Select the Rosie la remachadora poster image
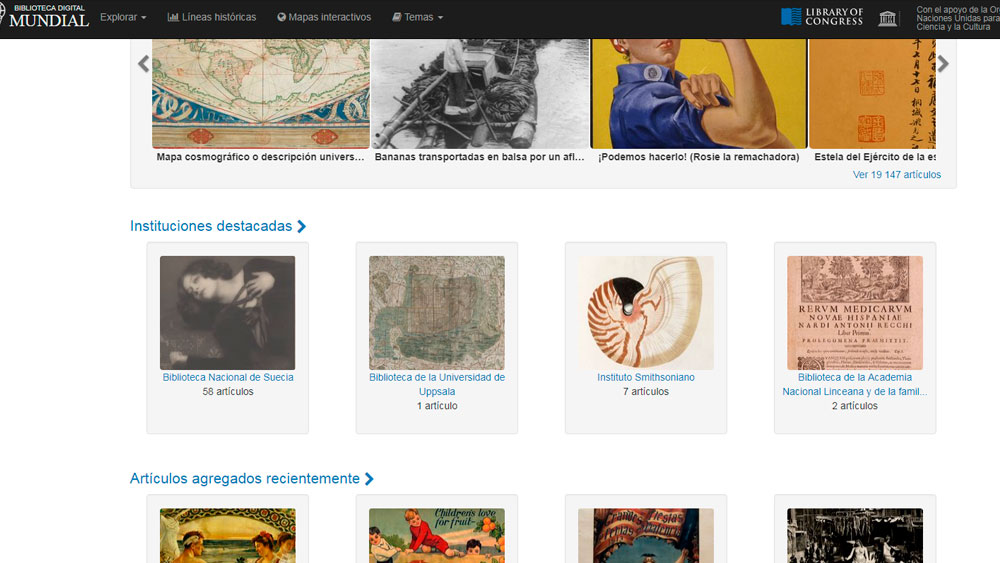Screen dimensions: 1000x563 (699, 94)
